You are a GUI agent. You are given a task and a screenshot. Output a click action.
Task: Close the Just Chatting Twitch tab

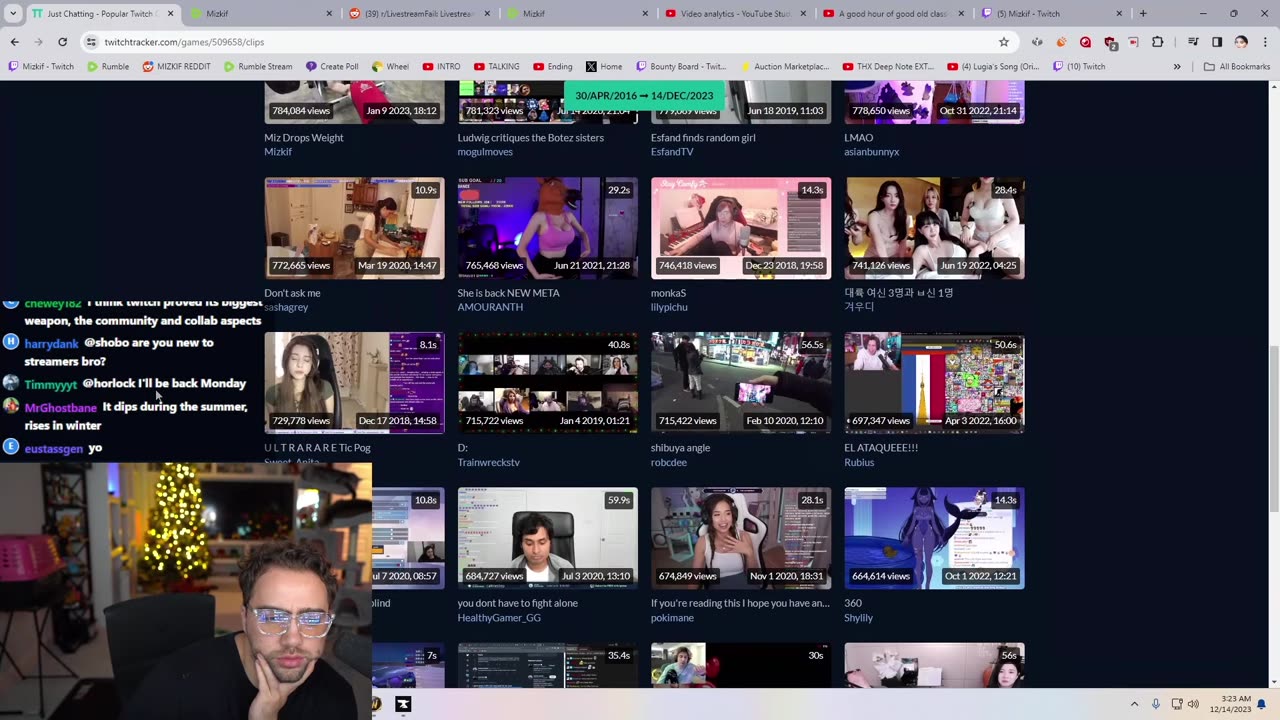[170, 14]
